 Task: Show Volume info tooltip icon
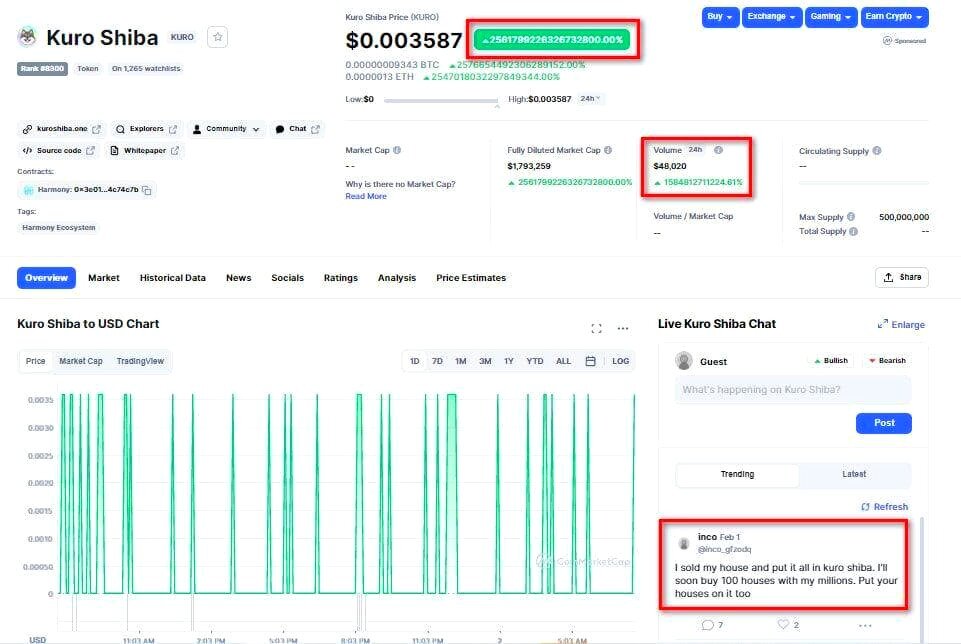(718, 150)
